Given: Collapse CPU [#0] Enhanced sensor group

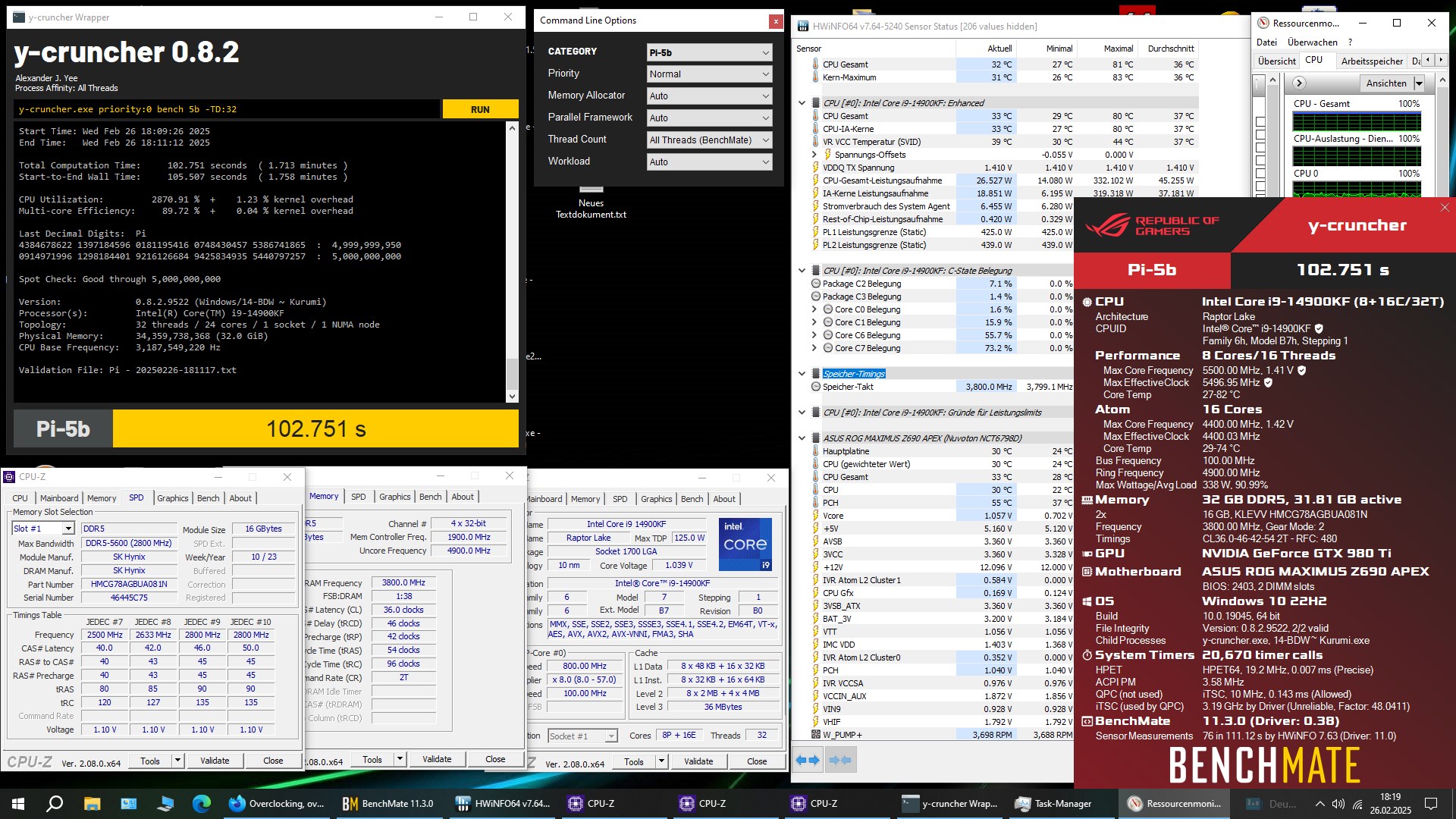Looking at the screenshot, I should click(x=802, y=103).
